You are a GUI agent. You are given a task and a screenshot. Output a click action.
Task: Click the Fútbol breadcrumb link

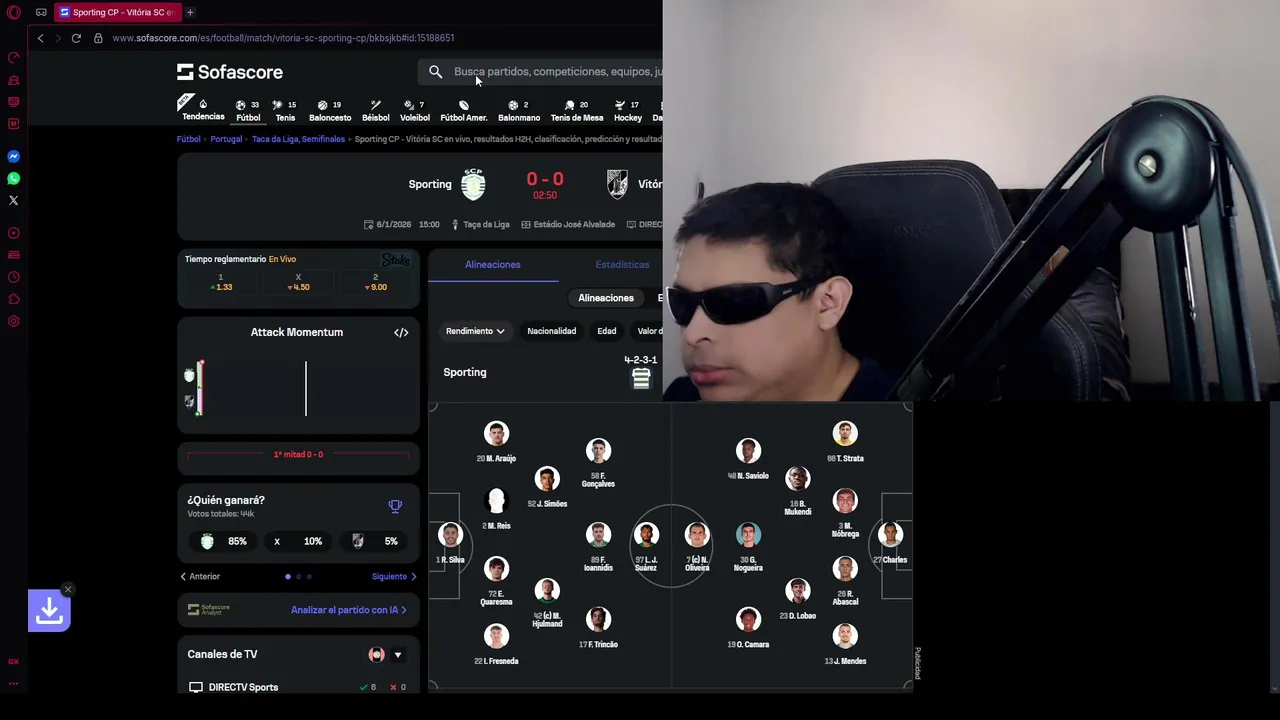189,139
